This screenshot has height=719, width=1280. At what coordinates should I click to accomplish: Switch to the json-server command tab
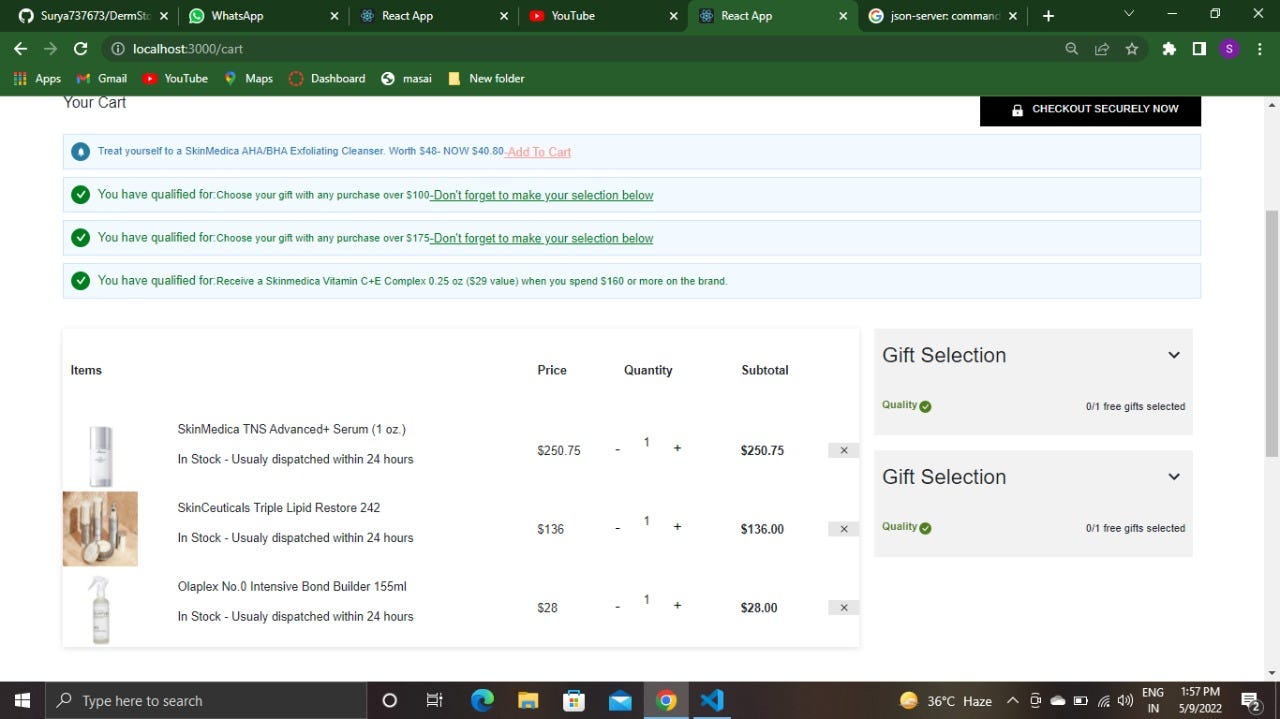[x=943, y=16]
